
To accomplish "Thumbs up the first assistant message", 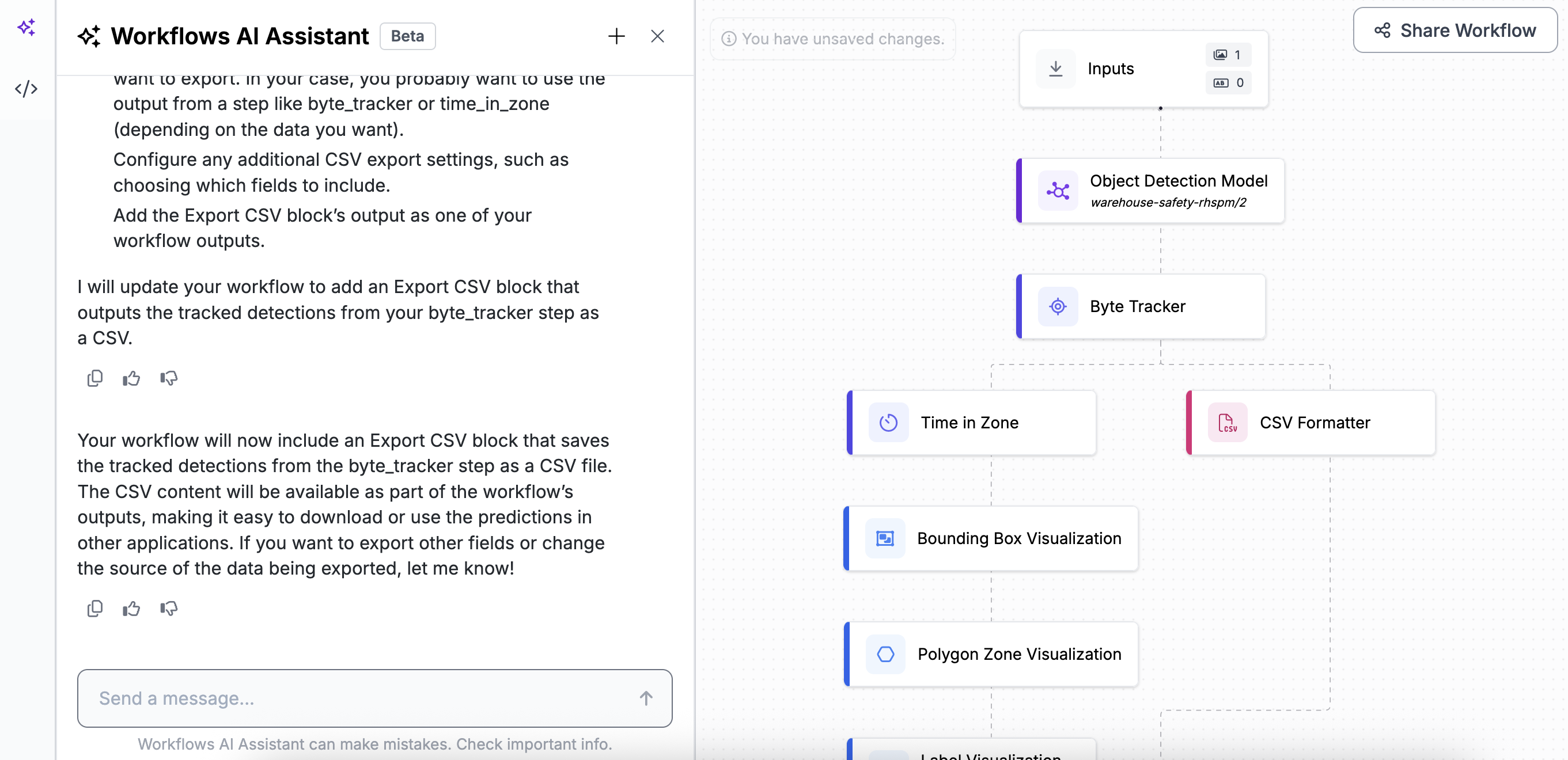I will (131, 378).
